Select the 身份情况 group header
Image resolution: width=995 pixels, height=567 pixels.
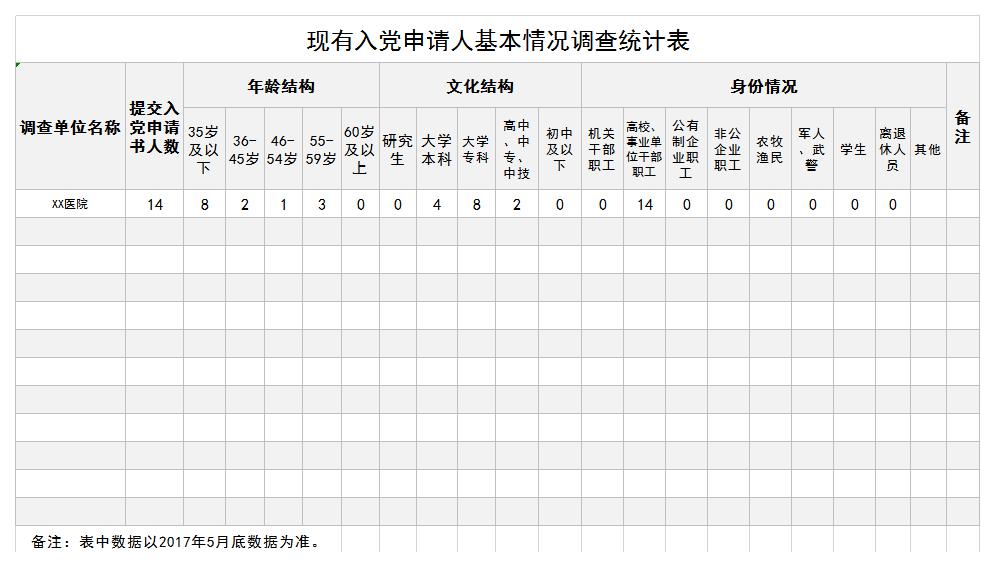[x=763, y=86]
